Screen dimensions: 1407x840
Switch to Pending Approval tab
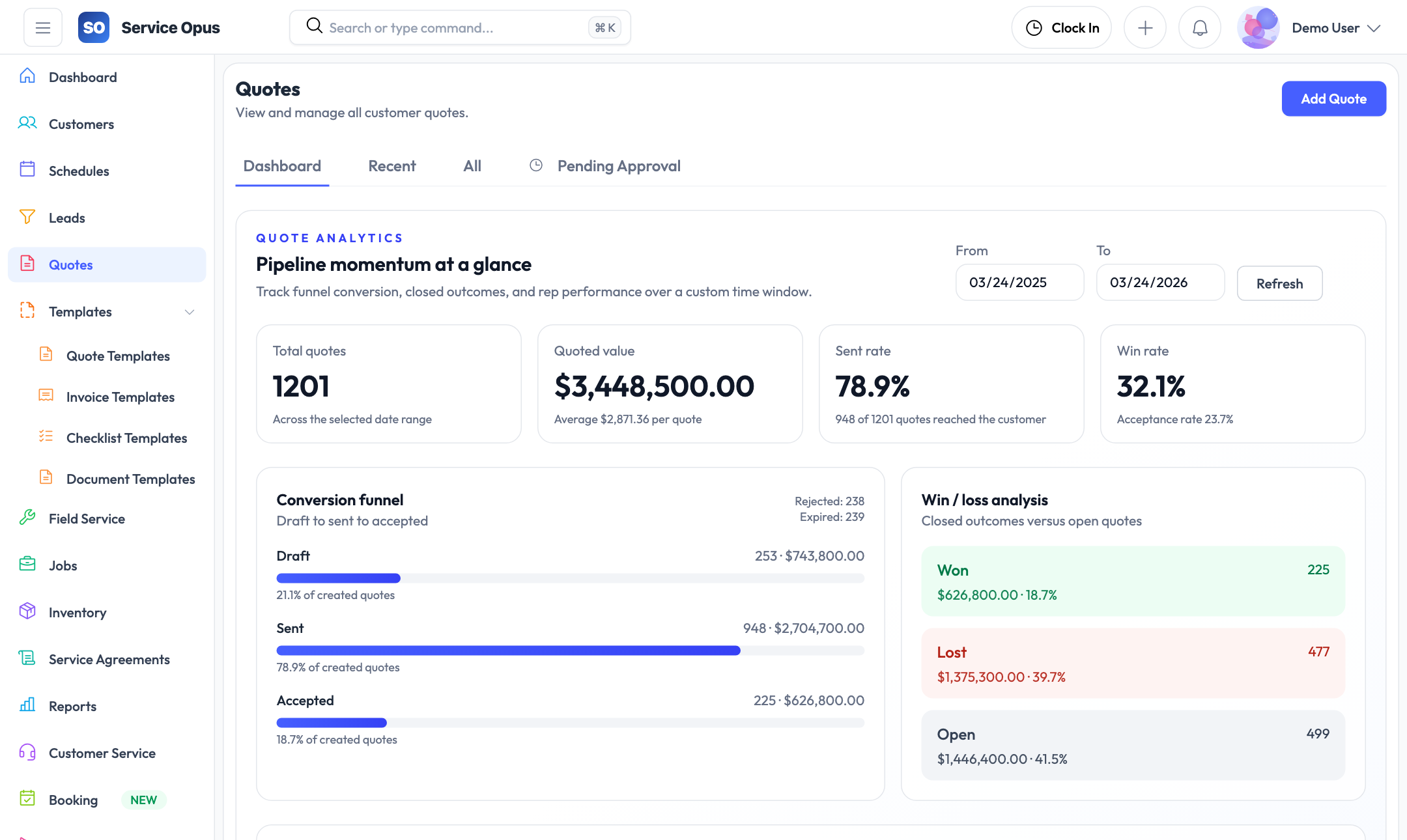[x=618, y=166]
